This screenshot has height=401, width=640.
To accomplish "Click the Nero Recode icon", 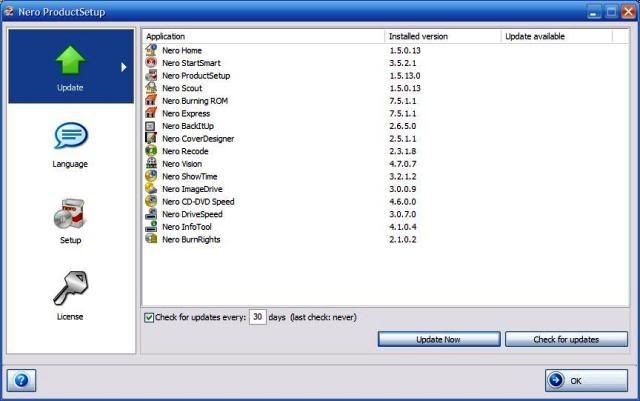I will pos(151,151).
